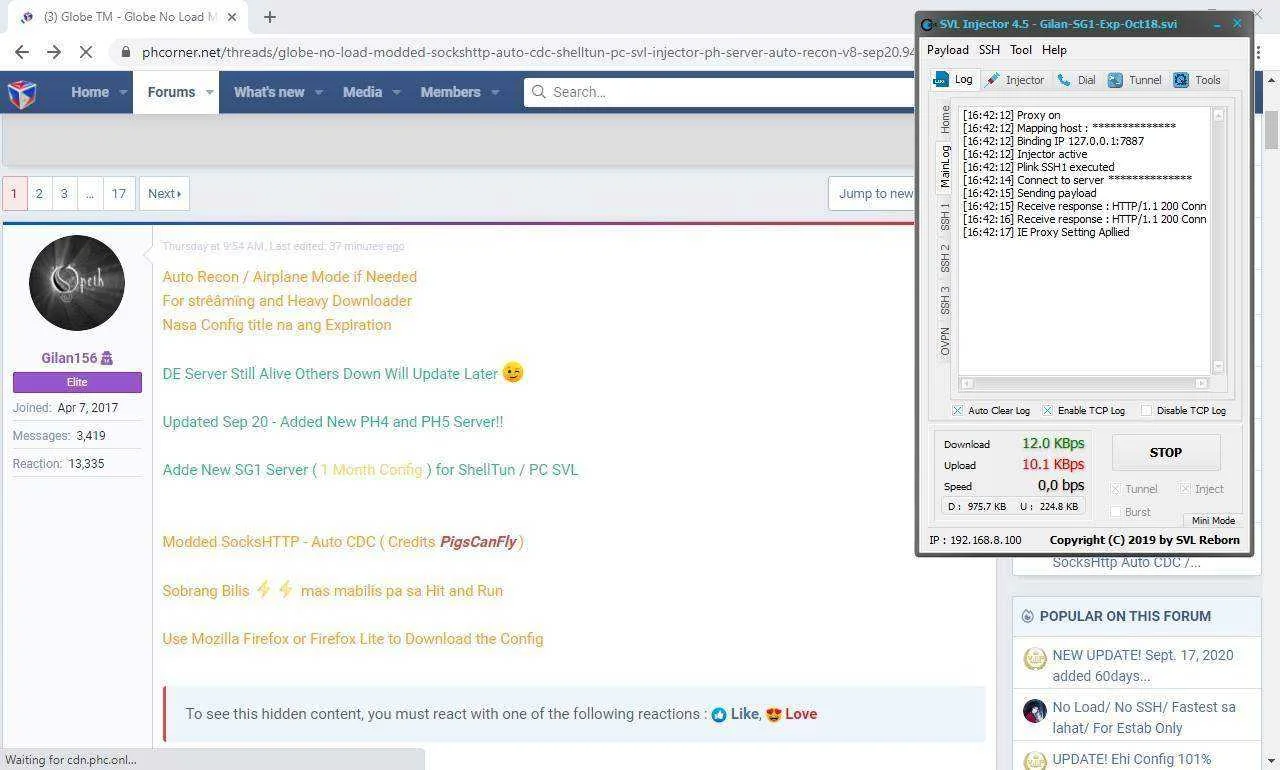Screen dimensions: 1280x770
Task: Select the vertical SSH 1 tab
Action: click(945, 216)
